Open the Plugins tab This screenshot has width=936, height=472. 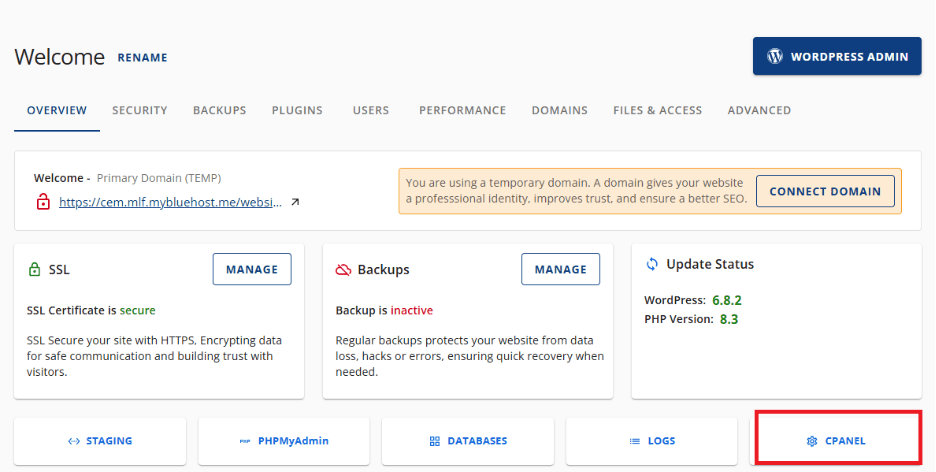click(x=297, y=111)
